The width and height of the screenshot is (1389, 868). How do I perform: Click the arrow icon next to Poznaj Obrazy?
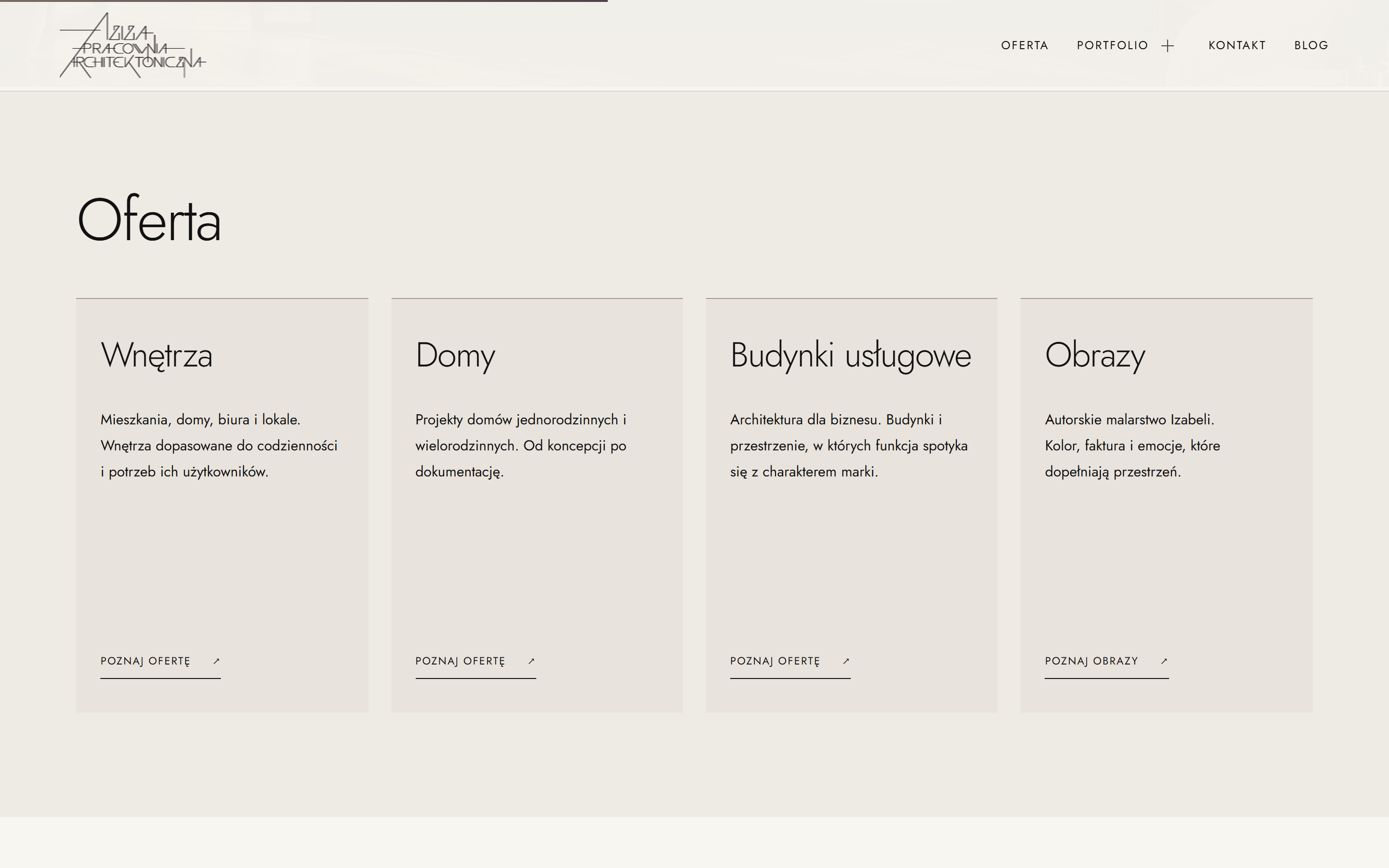point(1164,661)
